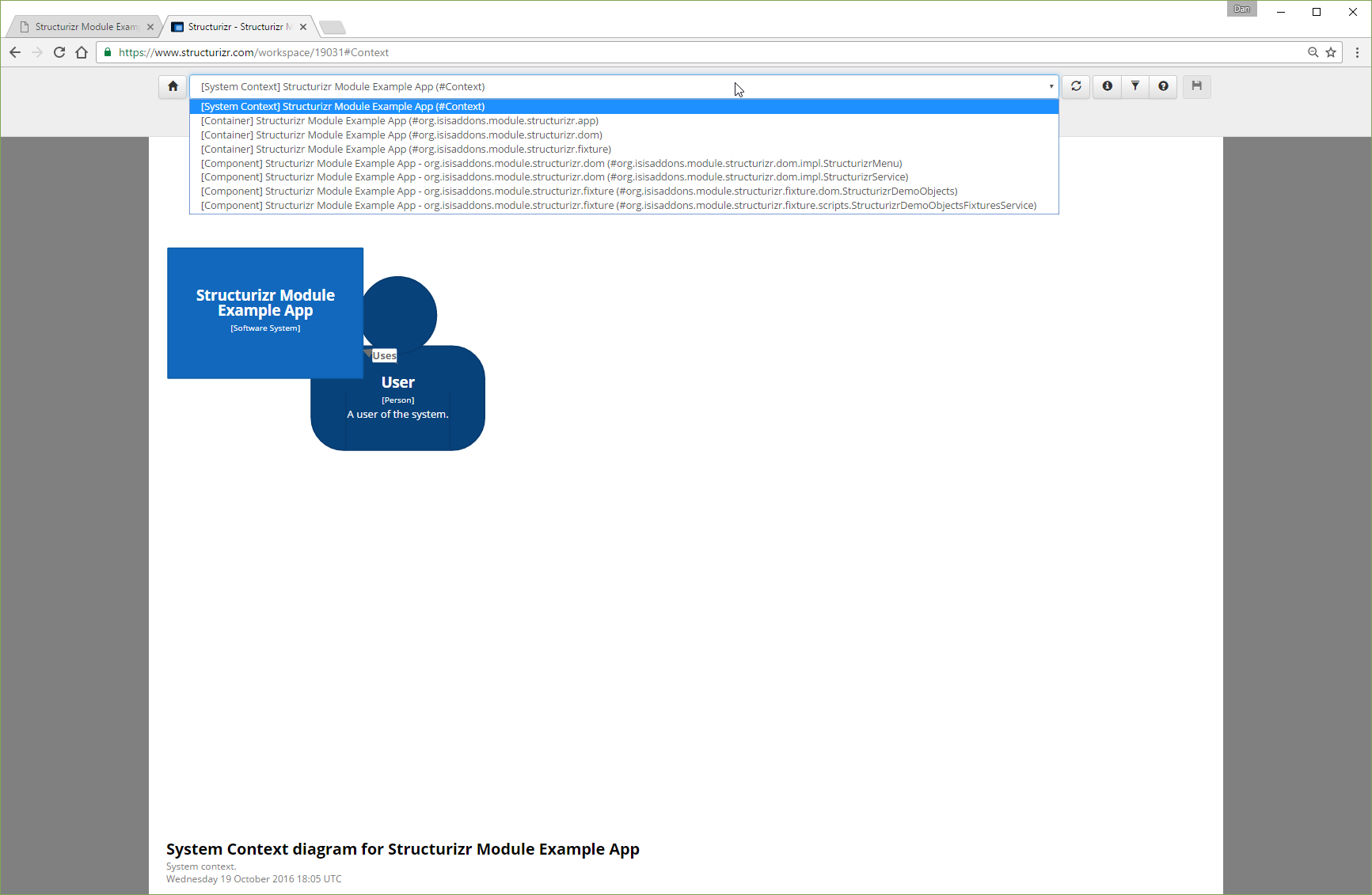
Task: Click the save floppy disk icon
Action: click(x=1197, y=86)
